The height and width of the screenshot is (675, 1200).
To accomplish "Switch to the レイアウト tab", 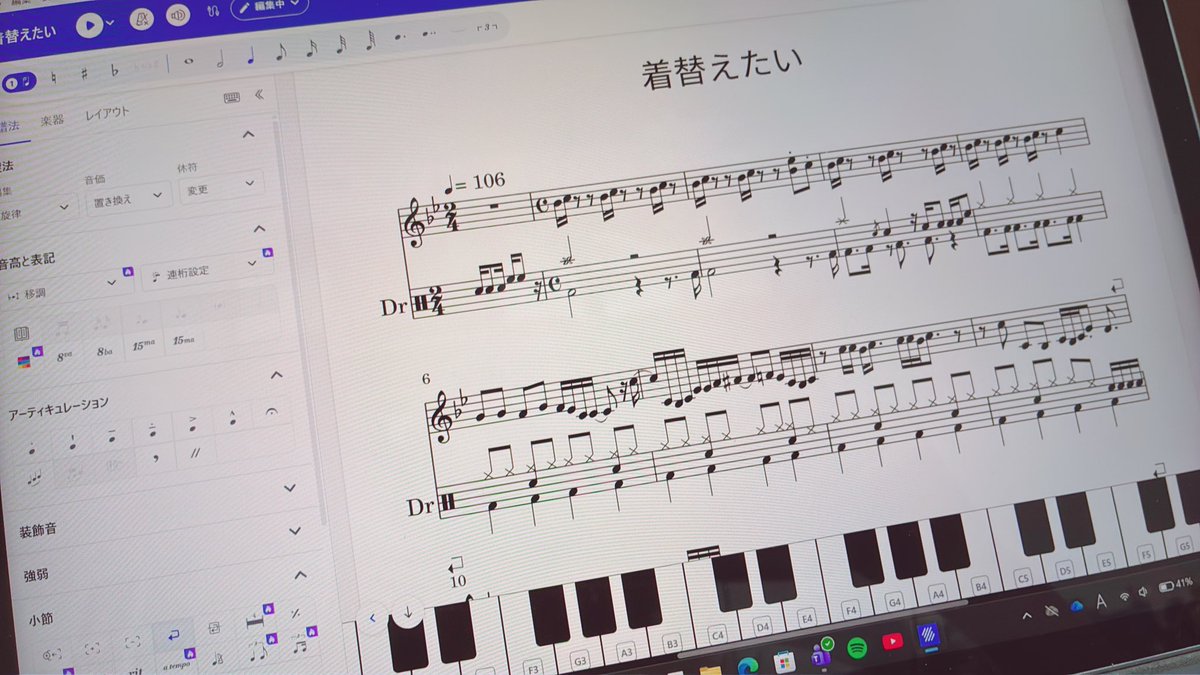I will (107, 113).
